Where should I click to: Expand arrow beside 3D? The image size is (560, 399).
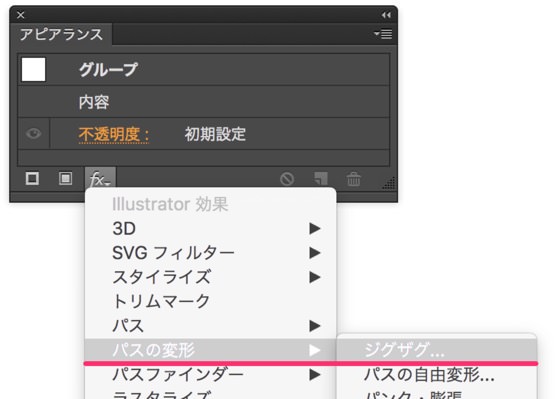315,229
